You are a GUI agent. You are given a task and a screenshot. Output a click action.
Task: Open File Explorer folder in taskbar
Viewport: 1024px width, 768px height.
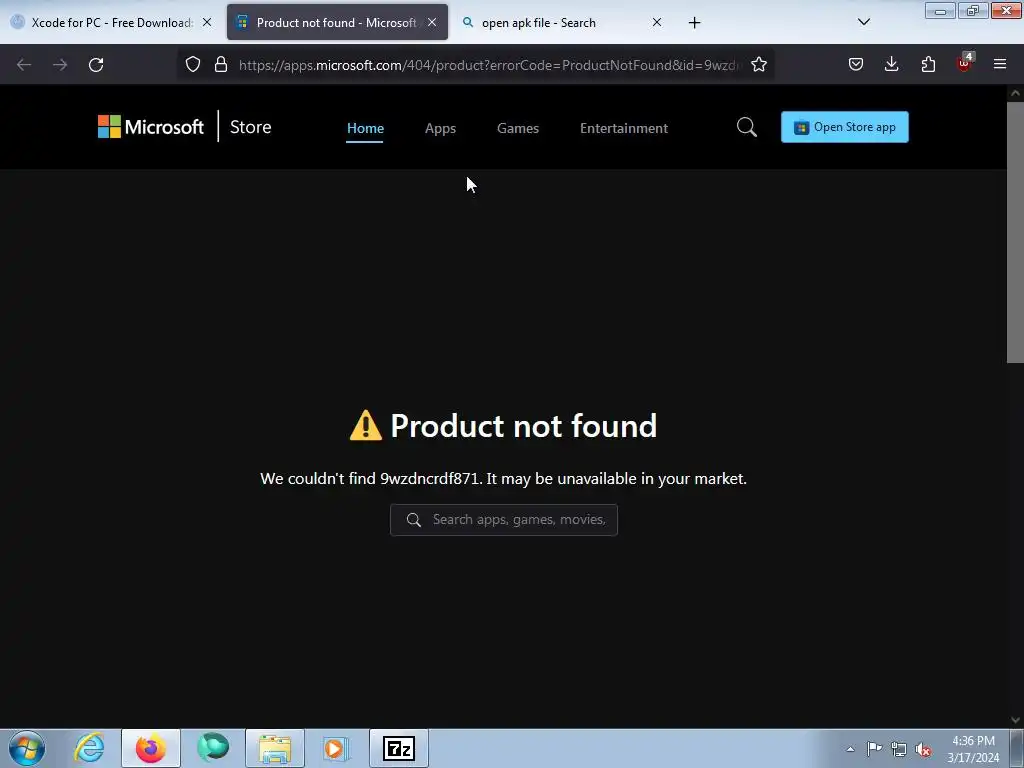pyautogui.click(x=275, y=748)
